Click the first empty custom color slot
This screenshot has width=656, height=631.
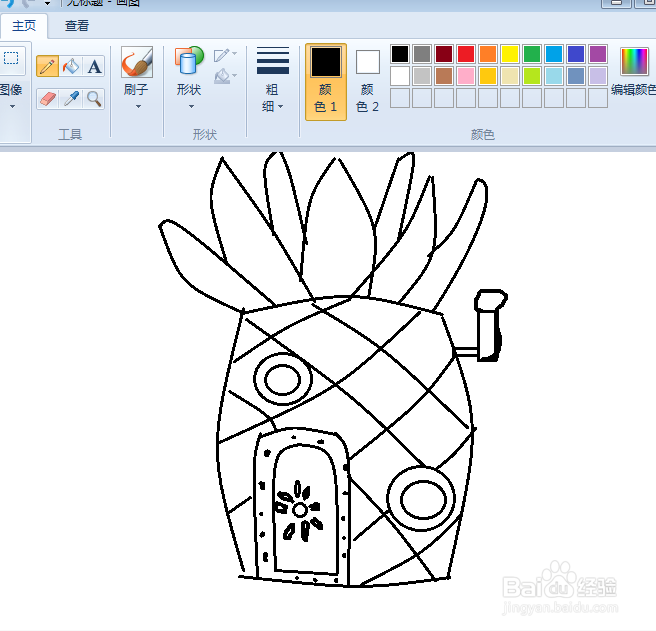click(400, 98)
